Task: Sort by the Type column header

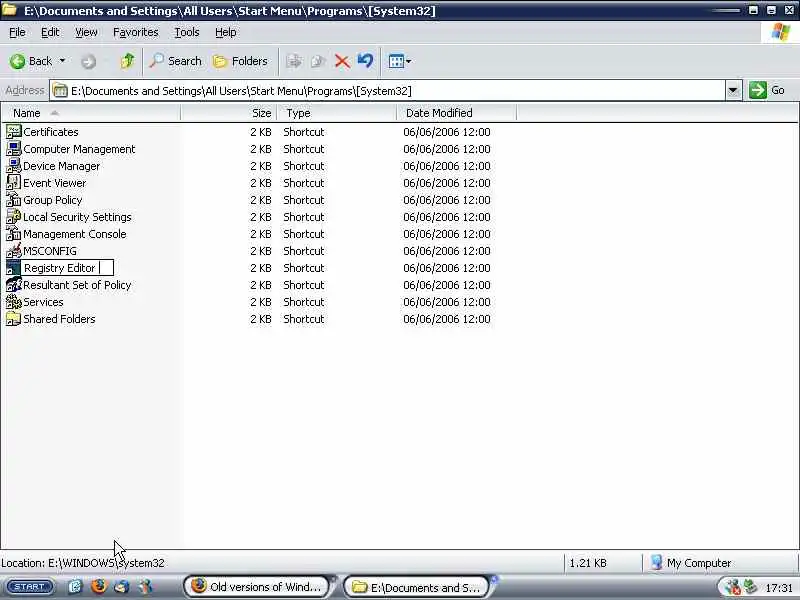Action: 337,113
